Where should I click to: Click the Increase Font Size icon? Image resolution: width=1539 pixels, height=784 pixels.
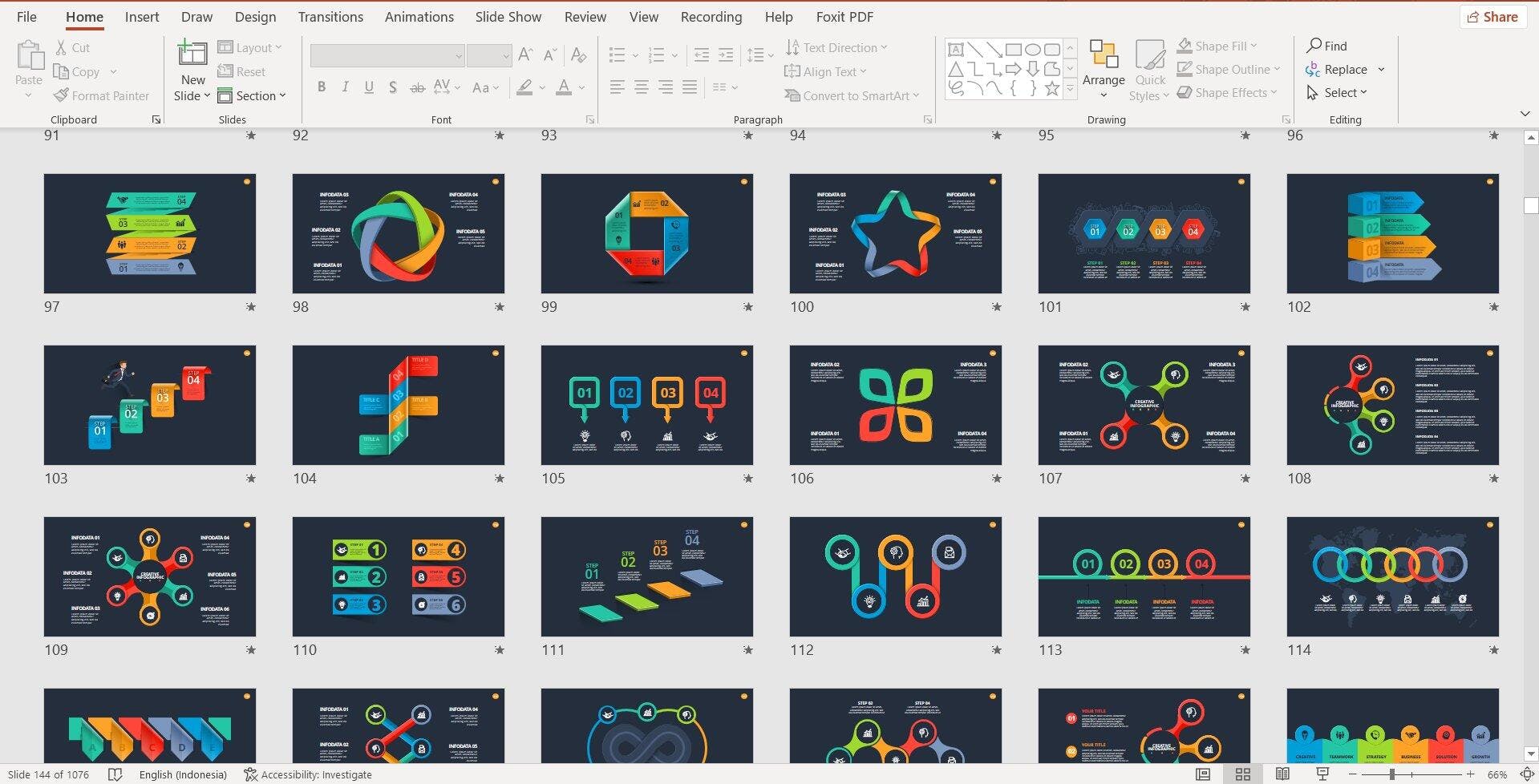pyautogui.click(x=525, y=55)
